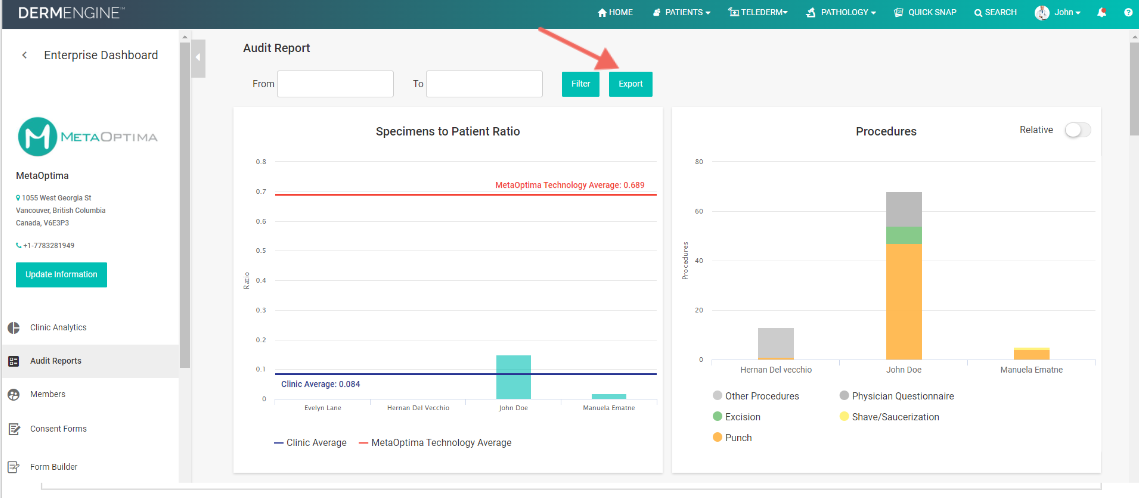Toggle Clinic Average legend item
Viewport: 1139px width, 498px height.
click(310, 442)
